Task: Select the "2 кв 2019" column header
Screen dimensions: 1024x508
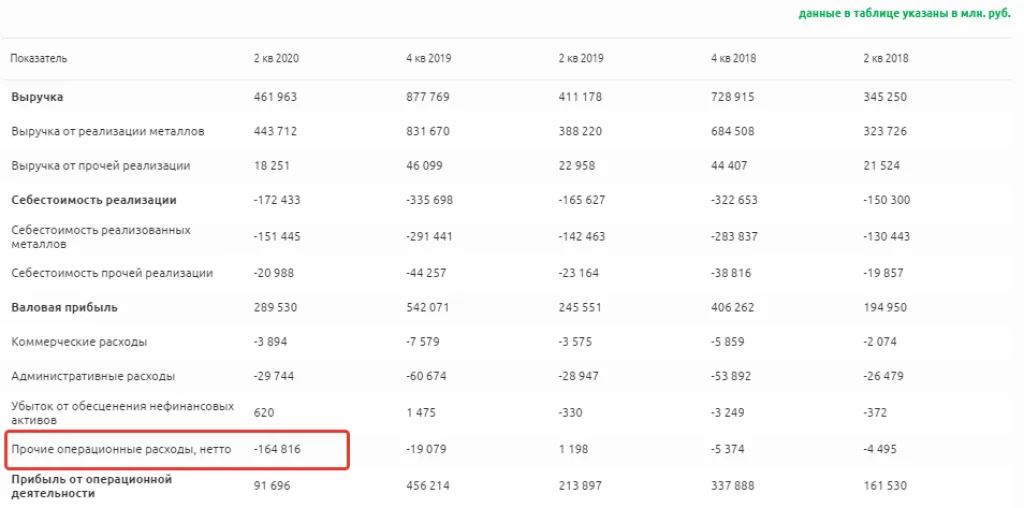Action: coord(581,58)
